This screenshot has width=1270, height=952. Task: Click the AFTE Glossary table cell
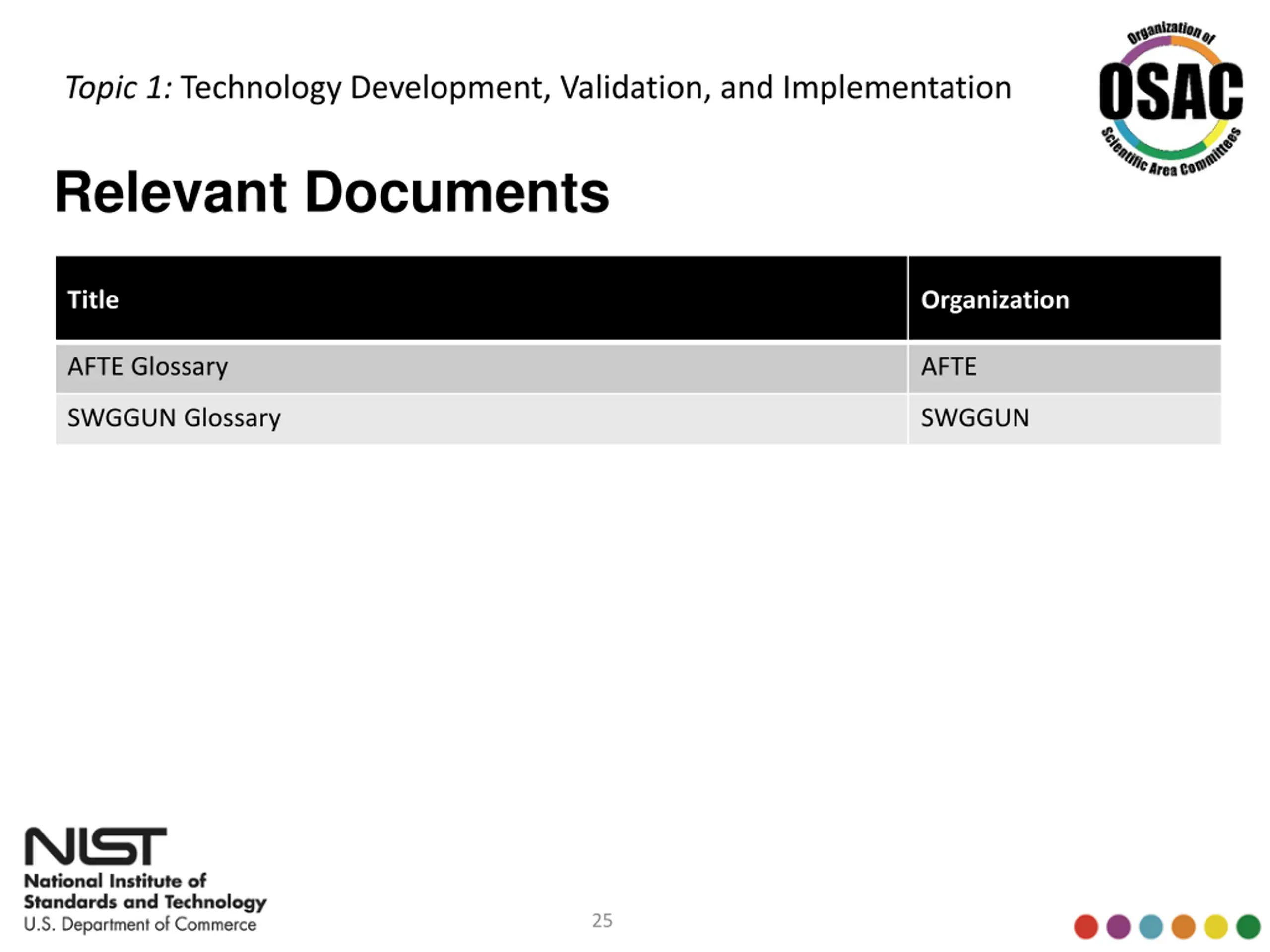click(481, 368)
